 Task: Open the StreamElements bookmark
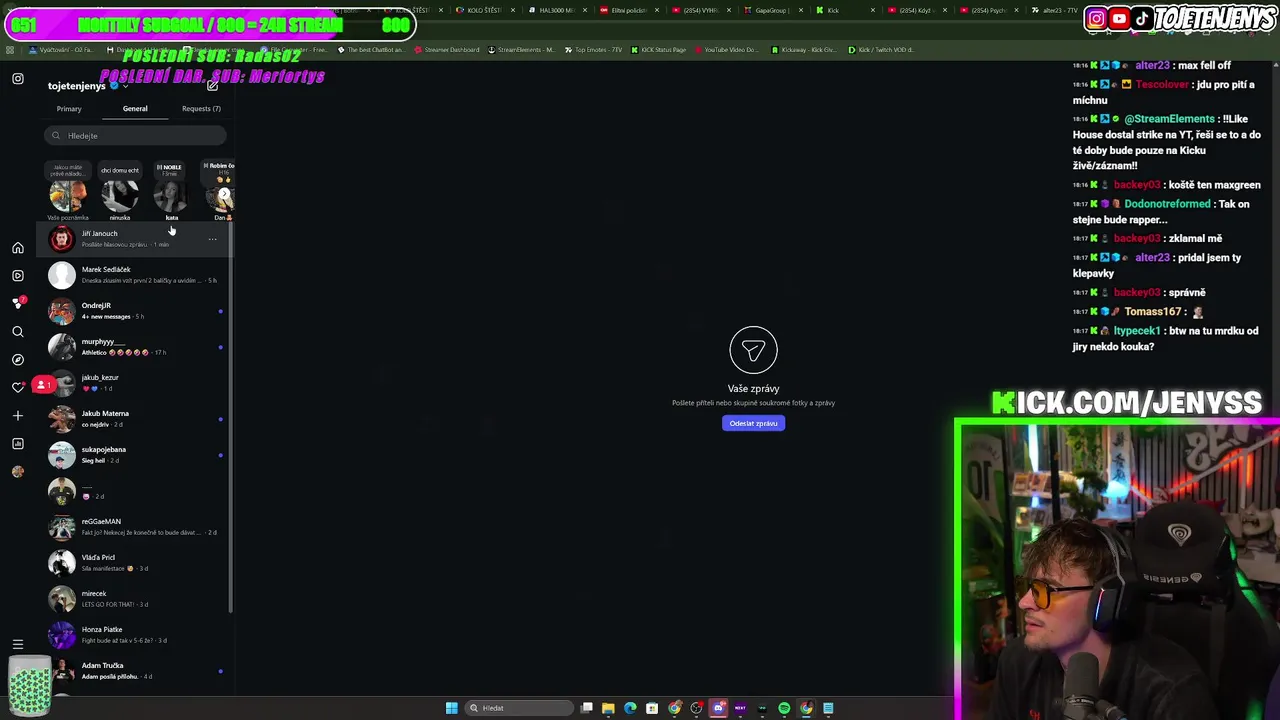pyautogui.click(x=521, y=50)
